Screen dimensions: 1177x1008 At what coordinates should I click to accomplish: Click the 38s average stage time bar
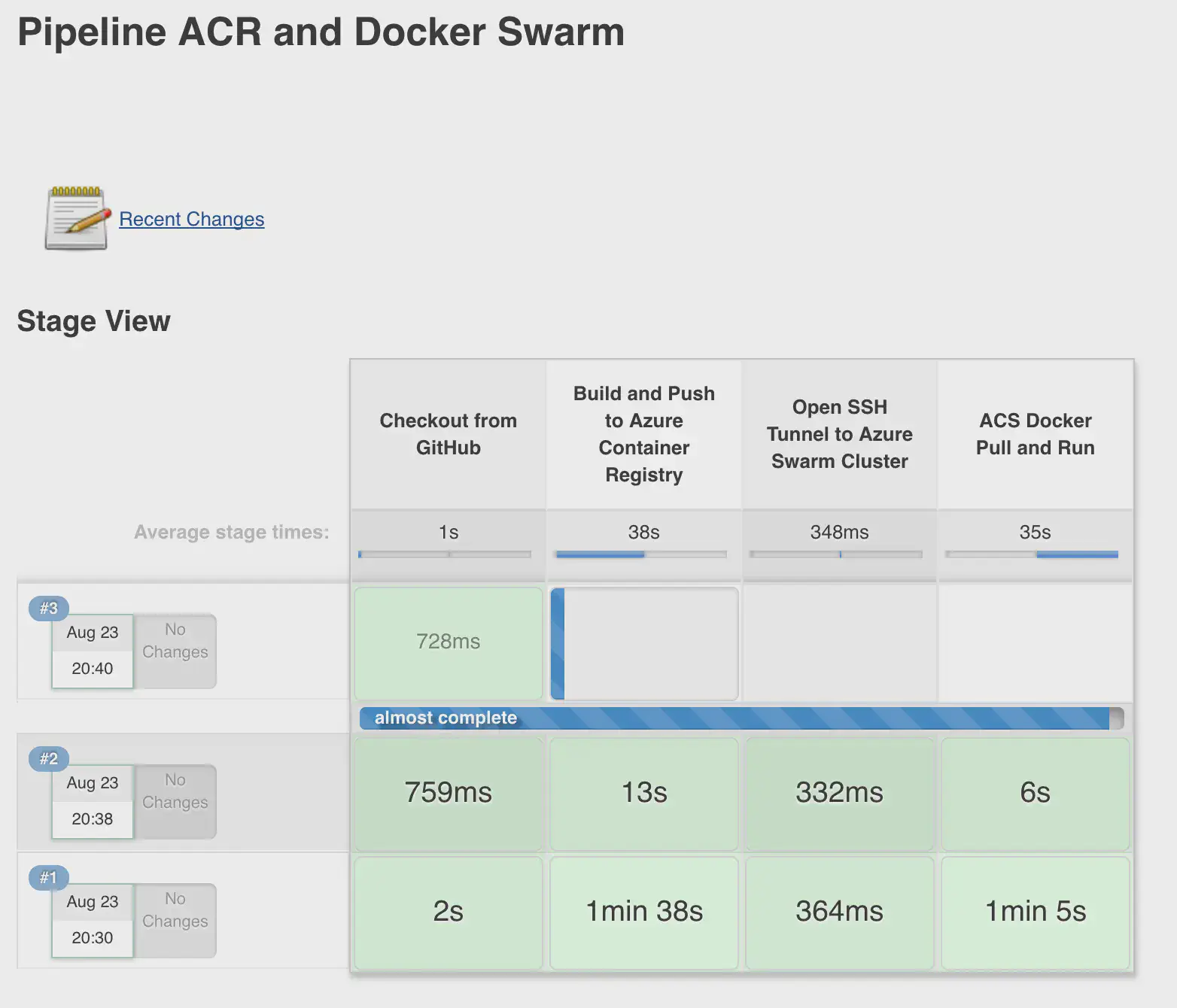[641, 554]
